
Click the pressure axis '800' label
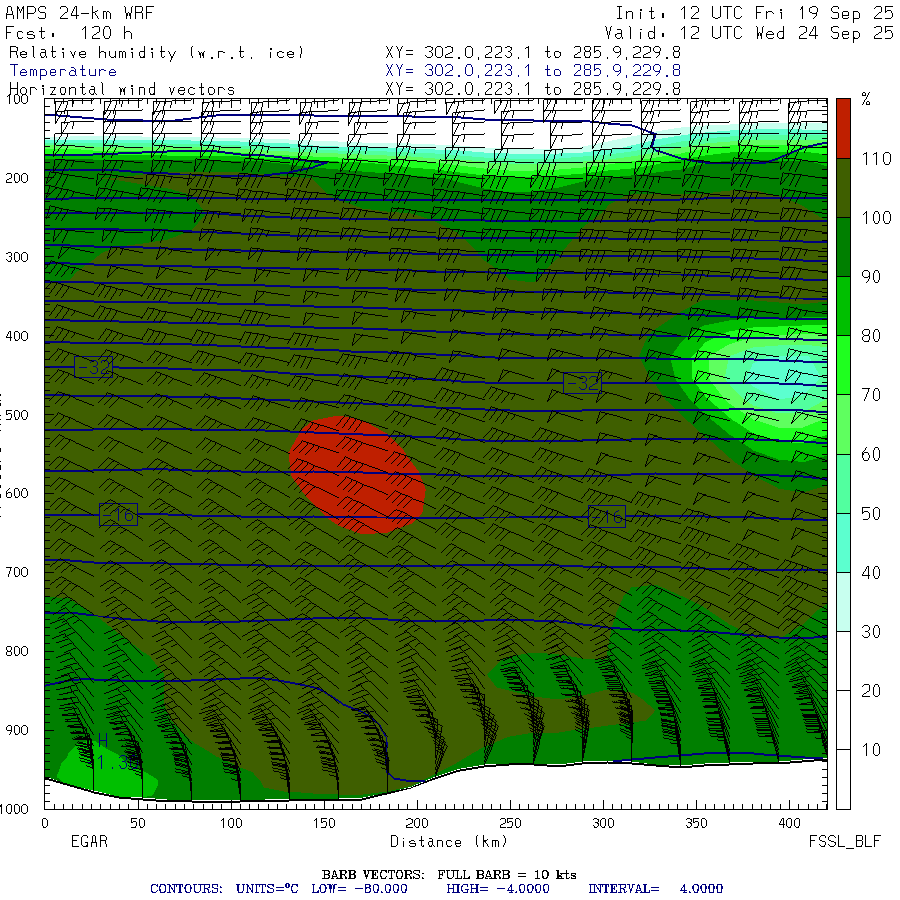[17, 651]
